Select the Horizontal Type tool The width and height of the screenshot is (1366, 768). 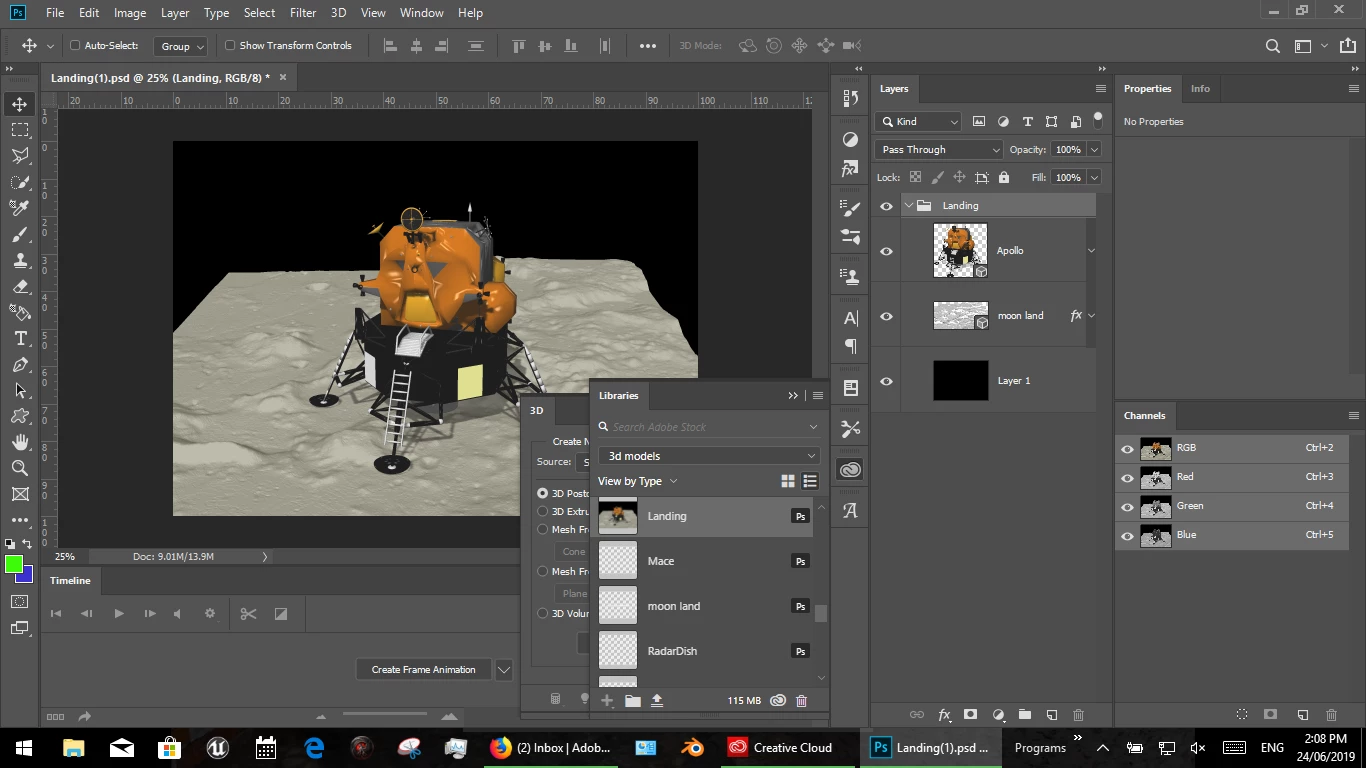(20, 339)
